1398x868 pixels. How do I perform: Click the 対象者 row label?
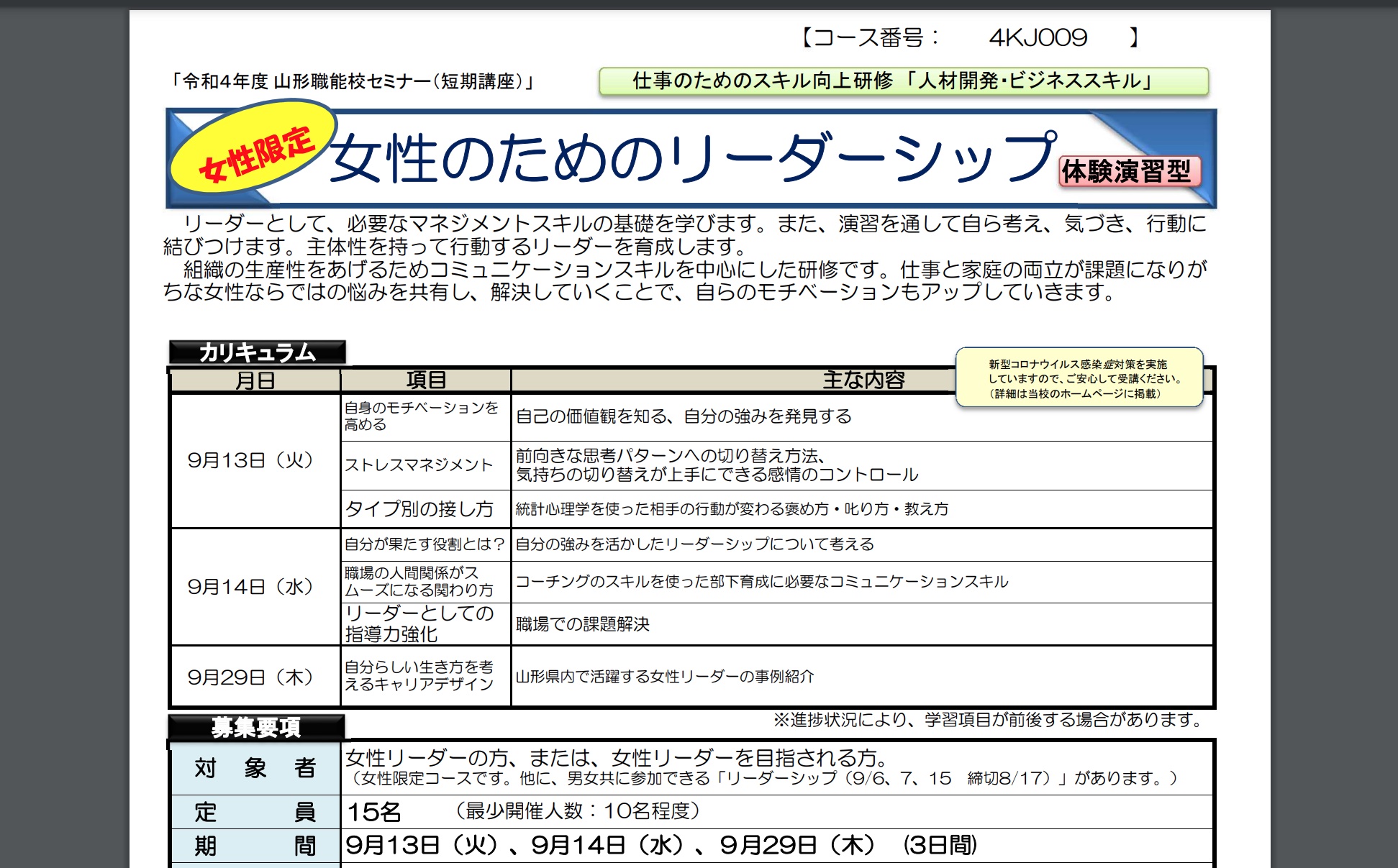pos(255,768)
